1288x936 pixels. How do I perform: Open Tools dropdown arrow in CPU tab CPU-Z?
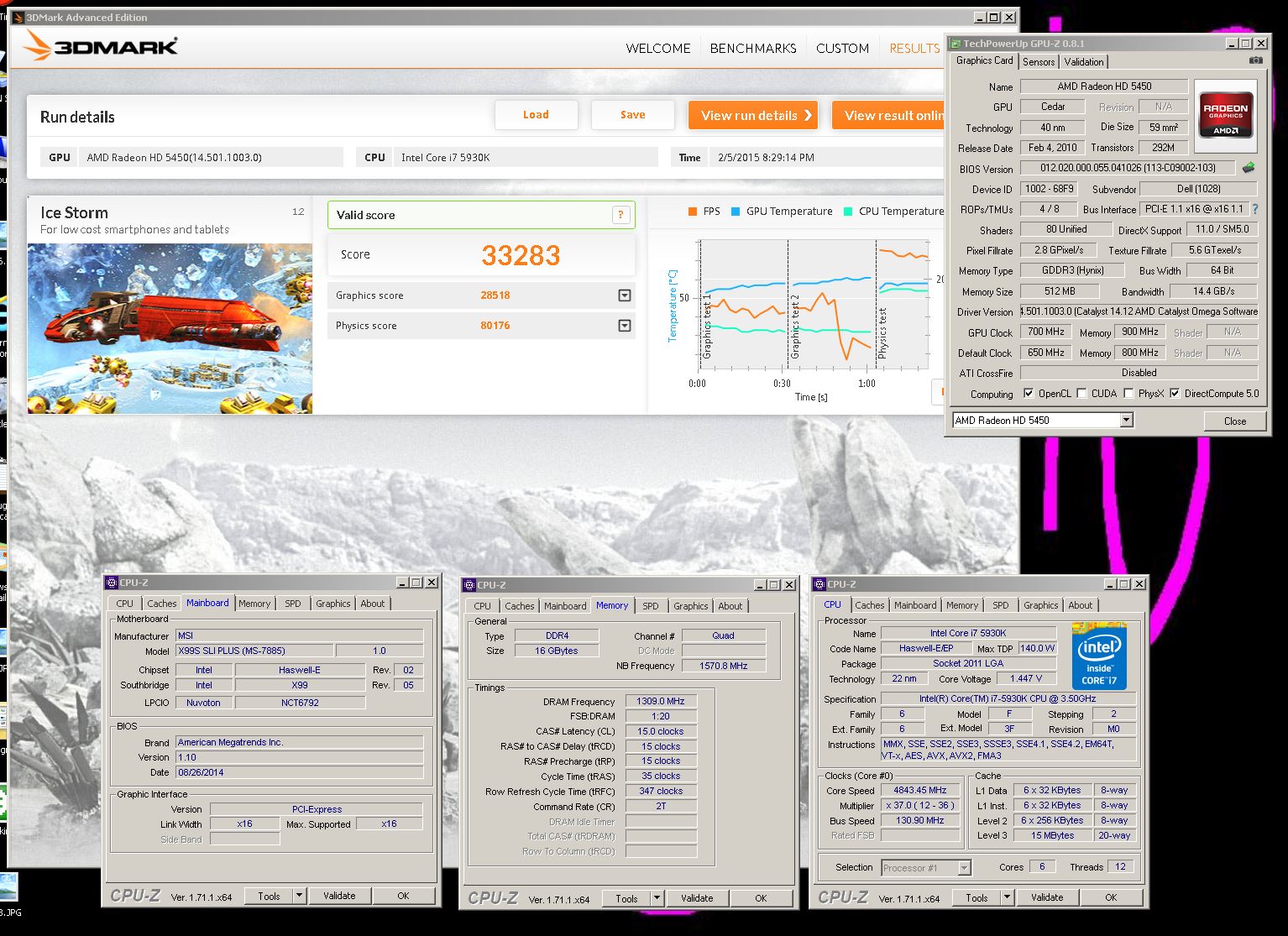[1007, 897]
